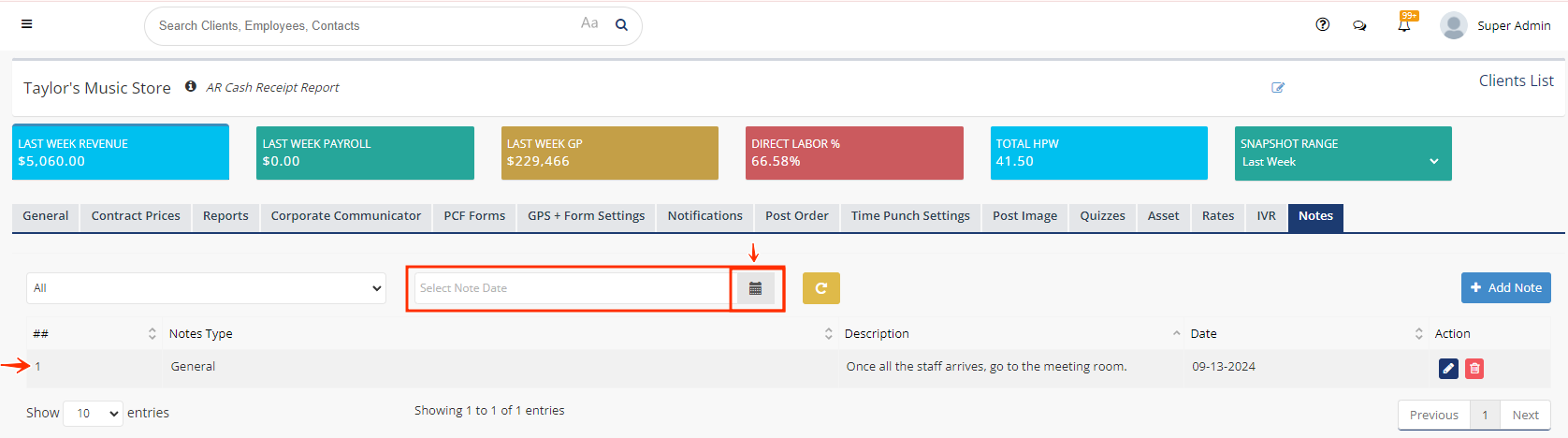Click the edit client pencil icon
Viewport: 1568px width, 438px height.
coord(1278,87)
